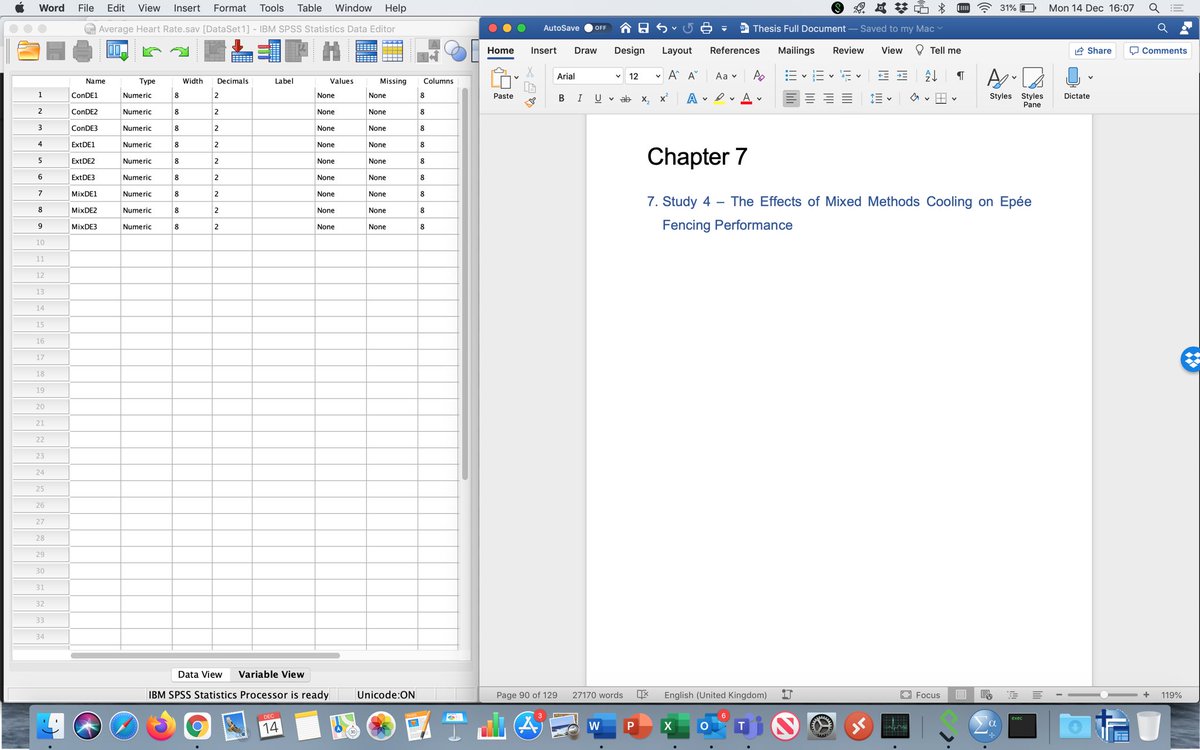Open the Styles Pane

coord(1032,86)
